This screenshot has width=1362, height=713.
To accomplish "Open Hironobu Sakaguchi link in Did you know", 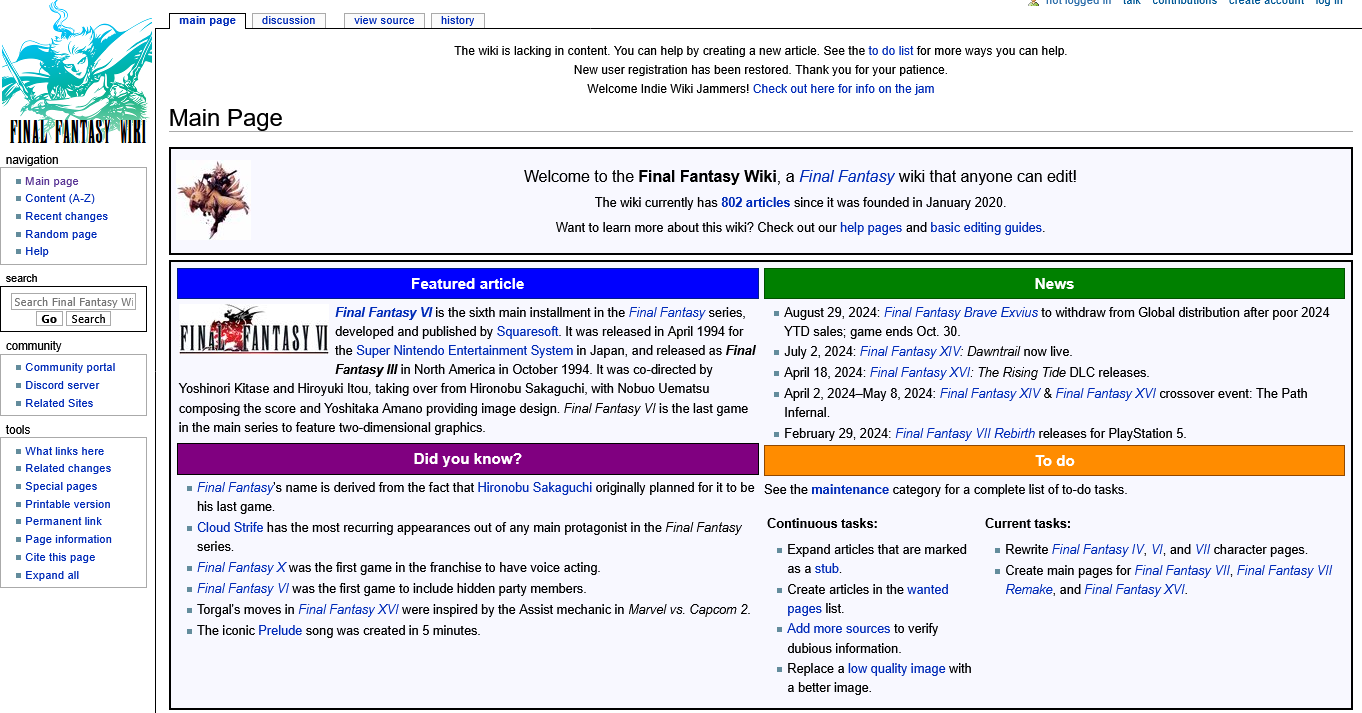I will pyautogui.click(x=535, y=488).
